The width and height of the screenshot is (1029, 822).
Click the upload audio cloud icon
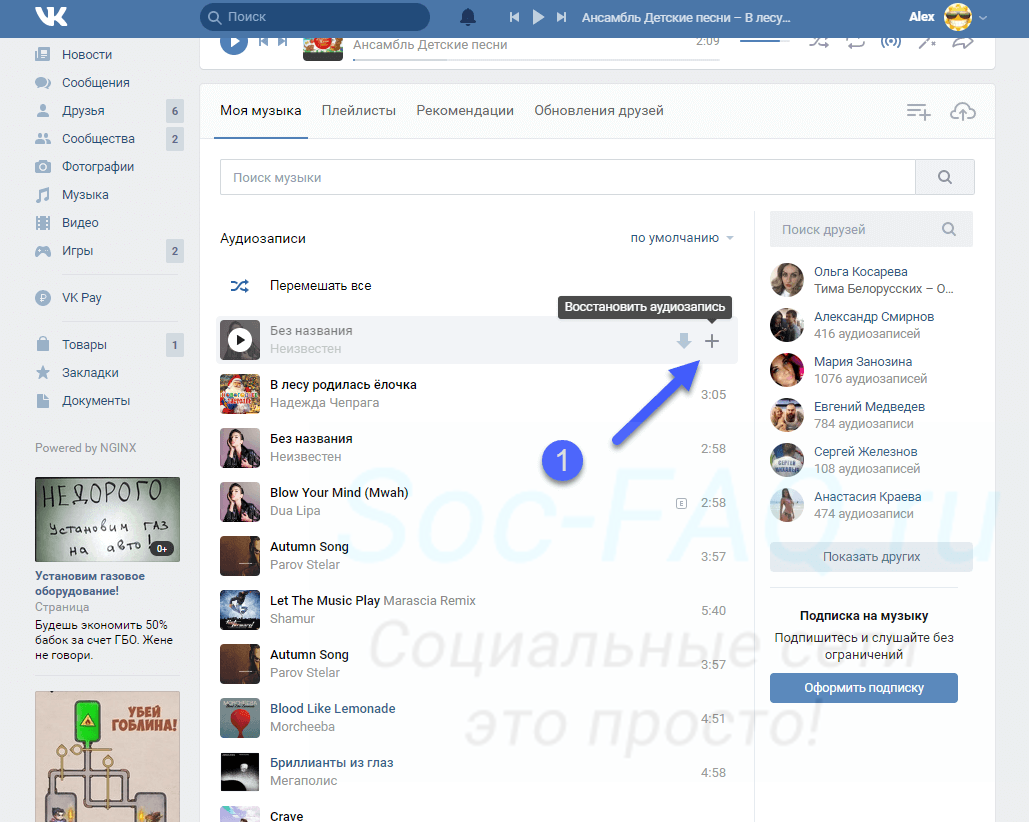tap(962, 112)
